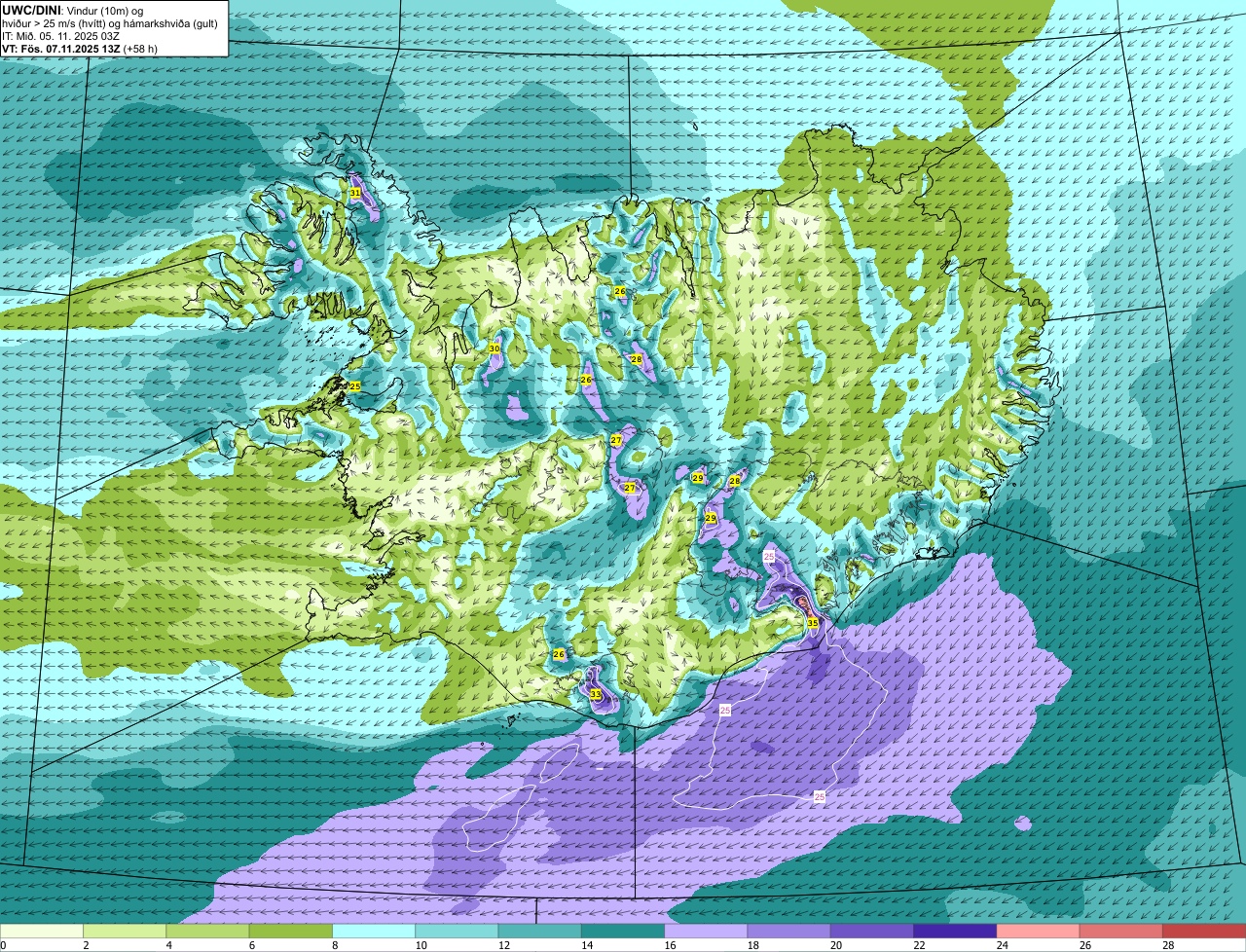1246x952 pixels.
Task: Click the colorbar tick label '18'
Action: click(752, 945)
